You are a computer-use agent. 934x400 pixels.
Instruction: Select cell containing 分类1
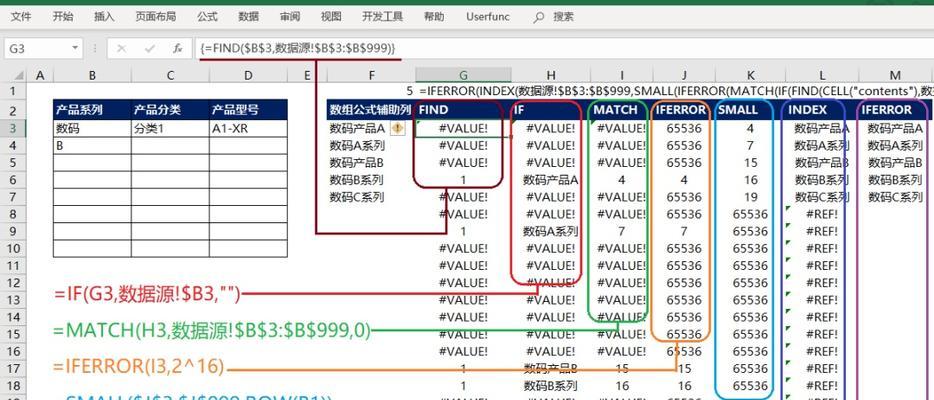click(x=170, y=129)
